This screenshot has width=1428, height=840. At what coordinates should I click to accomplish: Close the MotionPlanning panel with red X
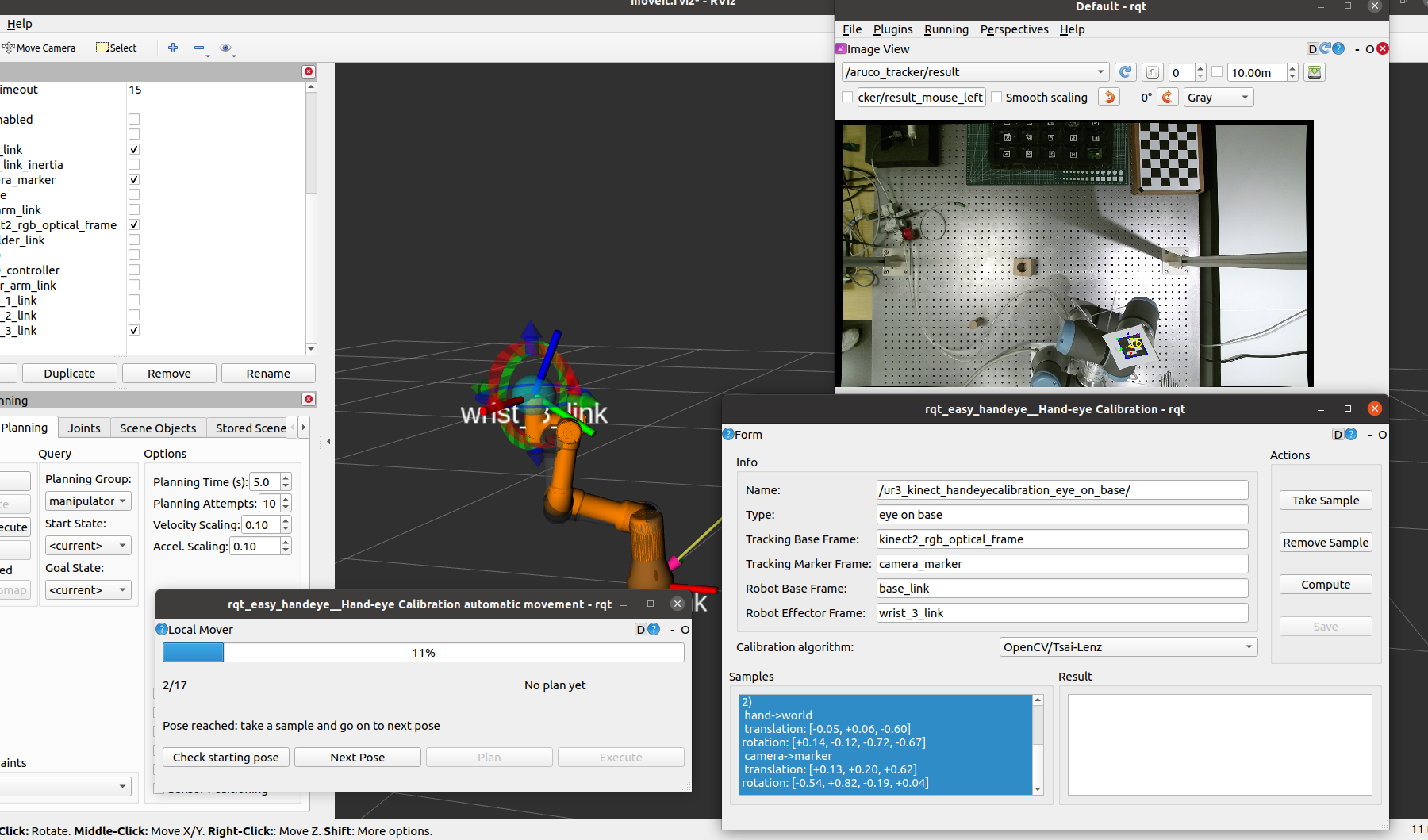coord(309,399)
